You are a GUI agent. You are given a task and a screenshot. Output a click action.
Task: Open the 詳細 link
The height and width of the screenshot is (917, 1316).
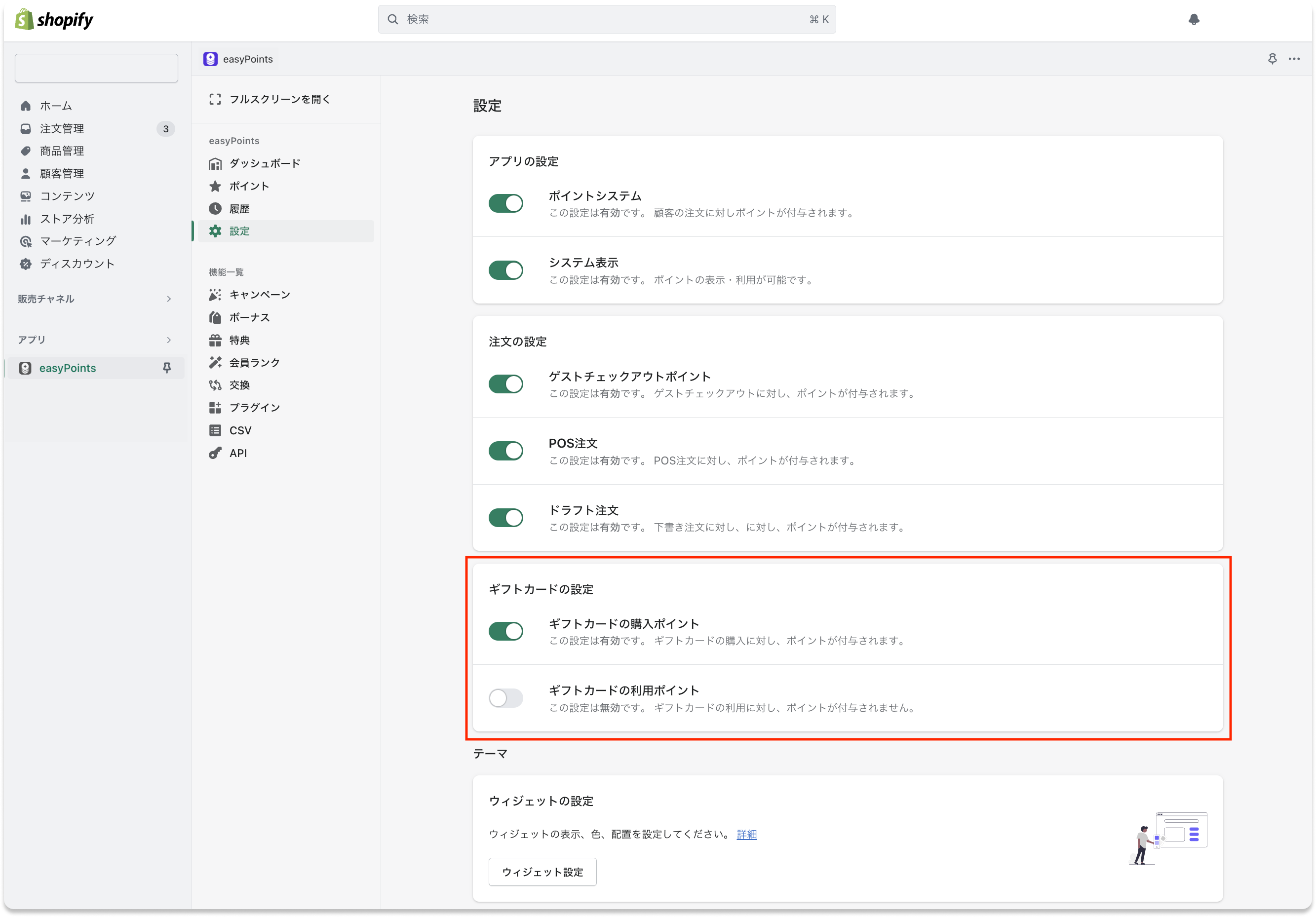pyautogui.click(x=746, y=835)
